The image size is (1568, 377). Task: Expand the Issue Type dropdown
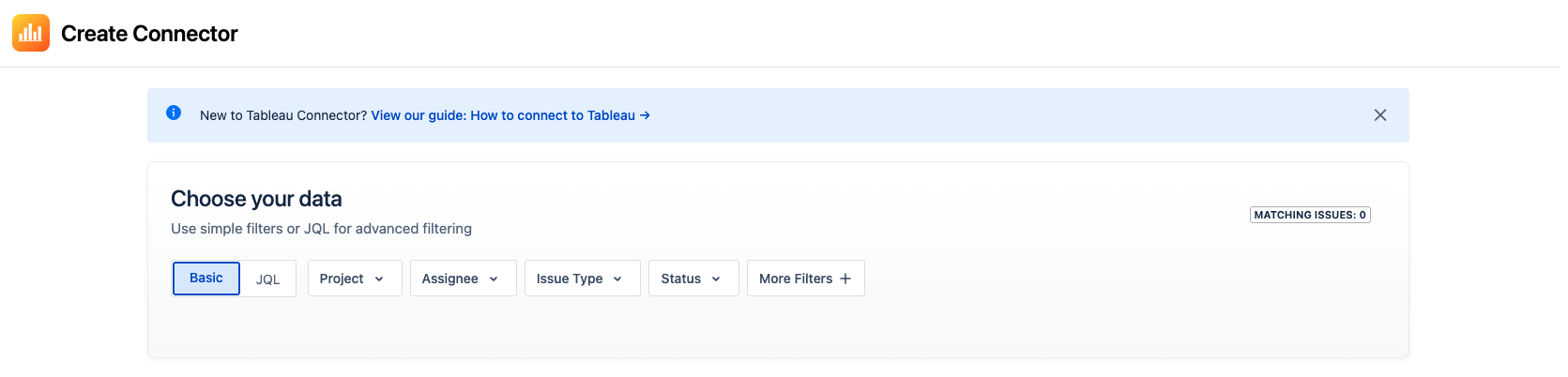(x=583, y=279)
